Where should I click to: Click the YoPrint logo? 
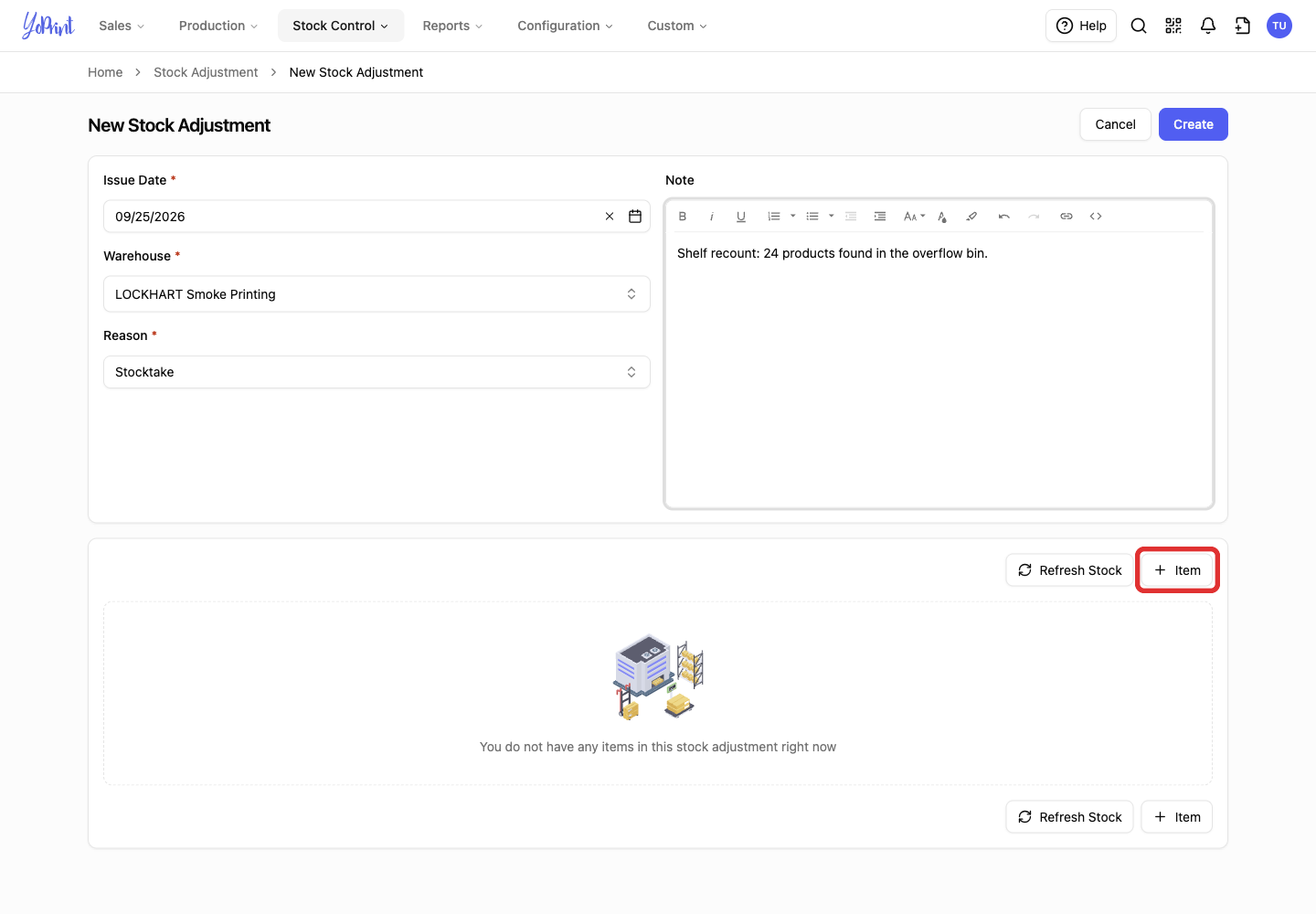[x=48, y=26]
